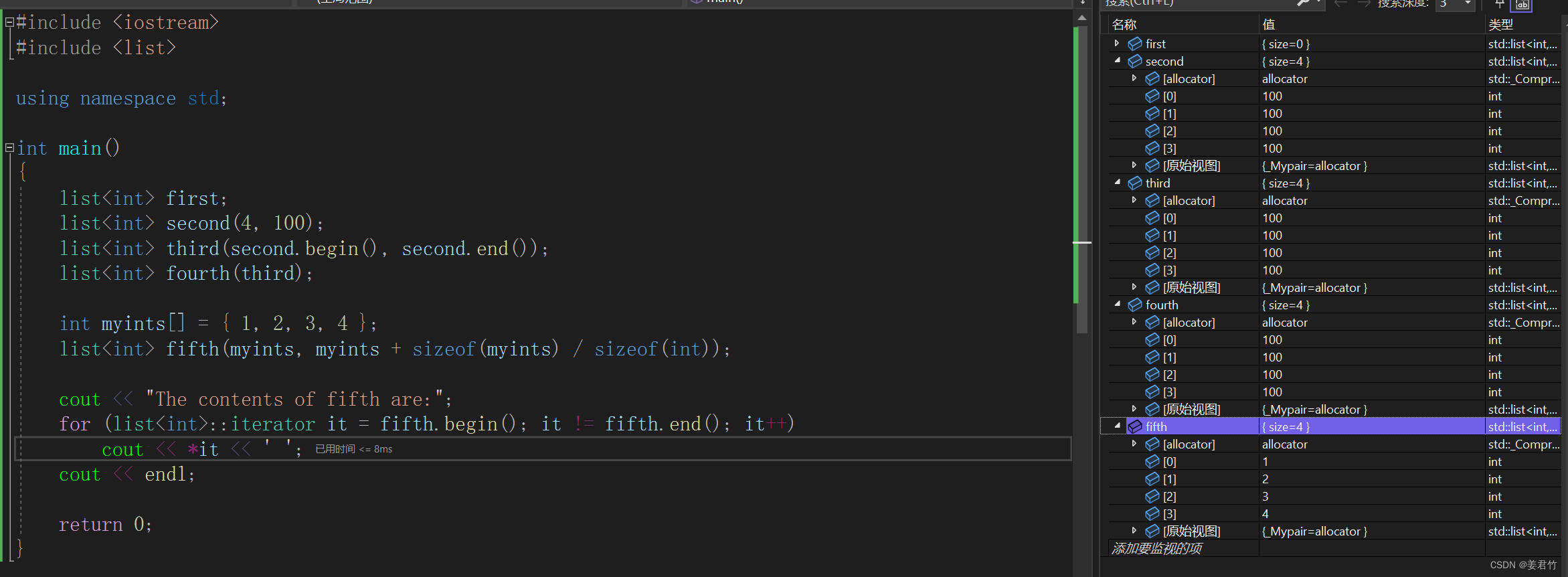
Task: Sort by the 值 column header
Action: coord(1371,25)
